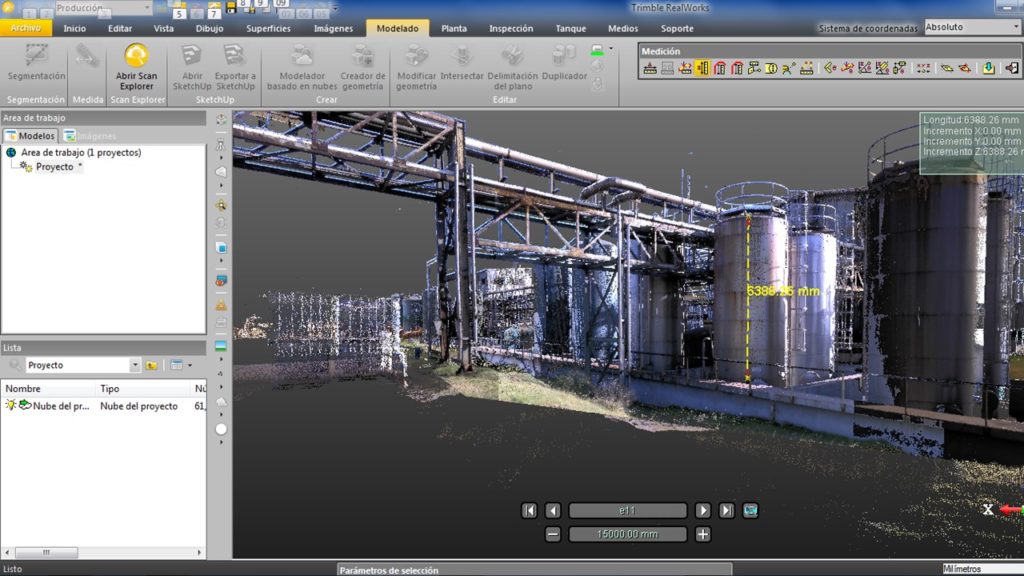Click the vertical distance measurement tool
The height and width of the screenshot is (576, 1024).
pos(702,68)
